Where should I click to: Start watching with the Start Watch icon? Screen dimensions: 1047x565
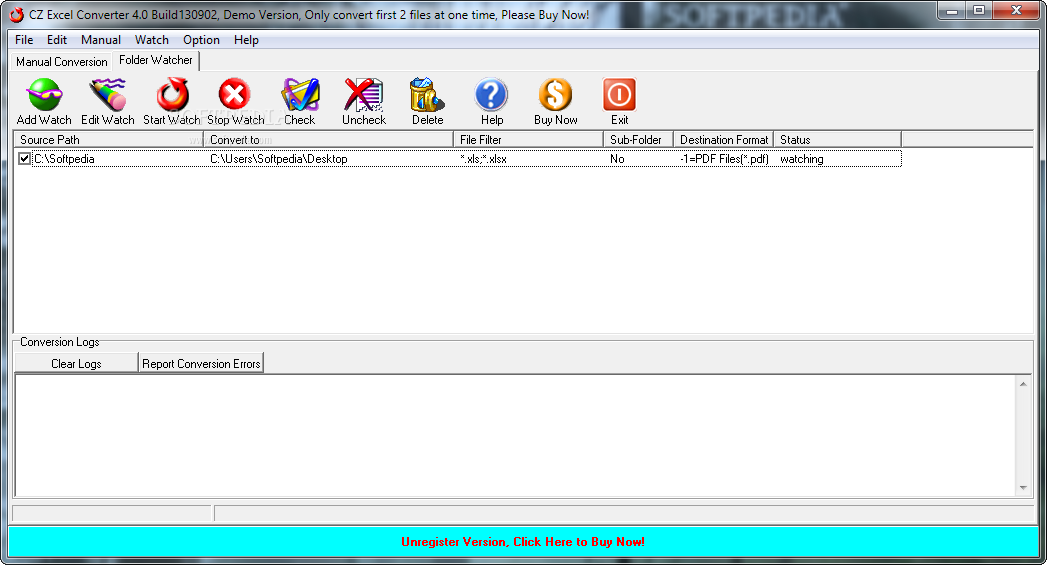pyautogui.click(x=172, y=95)
